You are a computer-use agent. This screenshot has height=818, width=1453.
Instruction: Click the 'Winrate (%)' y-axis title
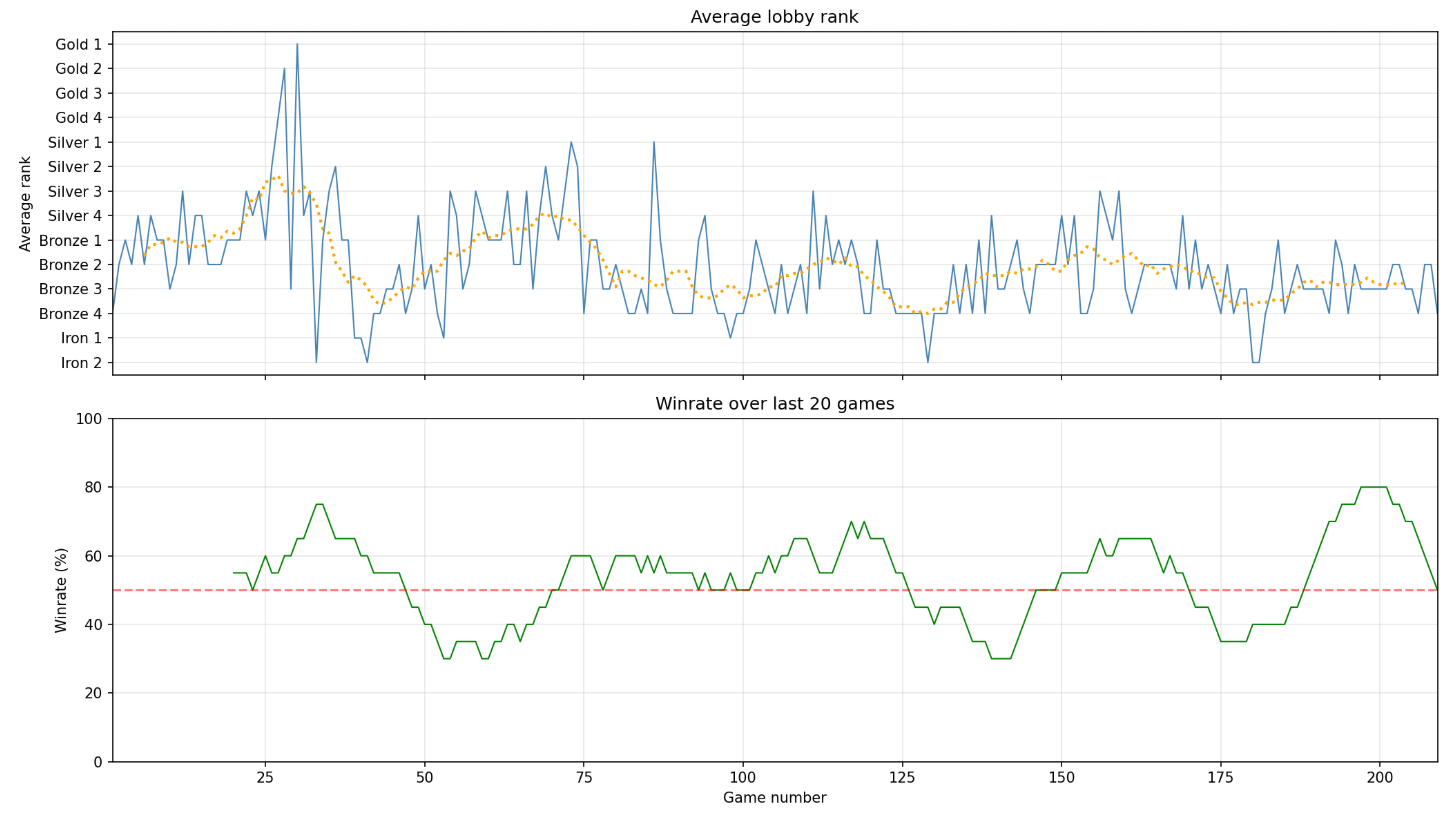coord(62,590)
